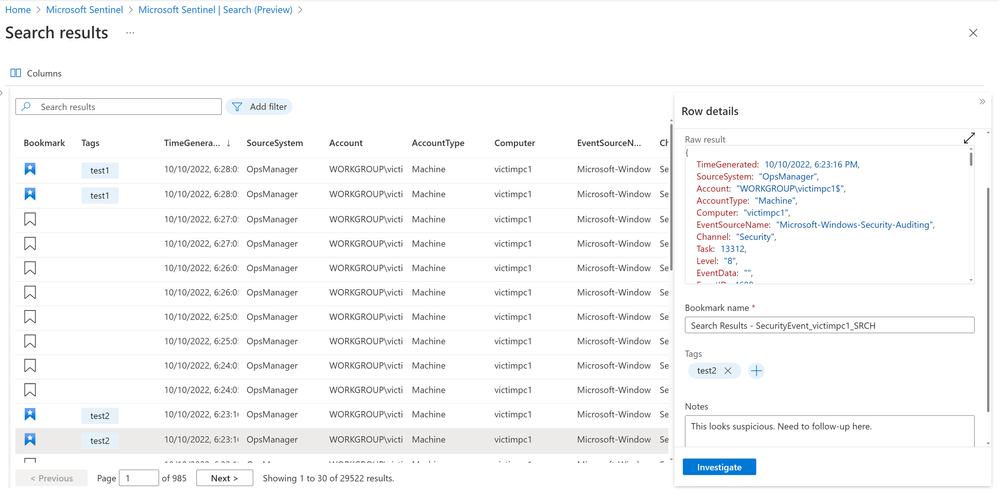The width and height of the screenshot is (999, 494).
Task: Bookmark the first 6:27 row
Action: 30,219
